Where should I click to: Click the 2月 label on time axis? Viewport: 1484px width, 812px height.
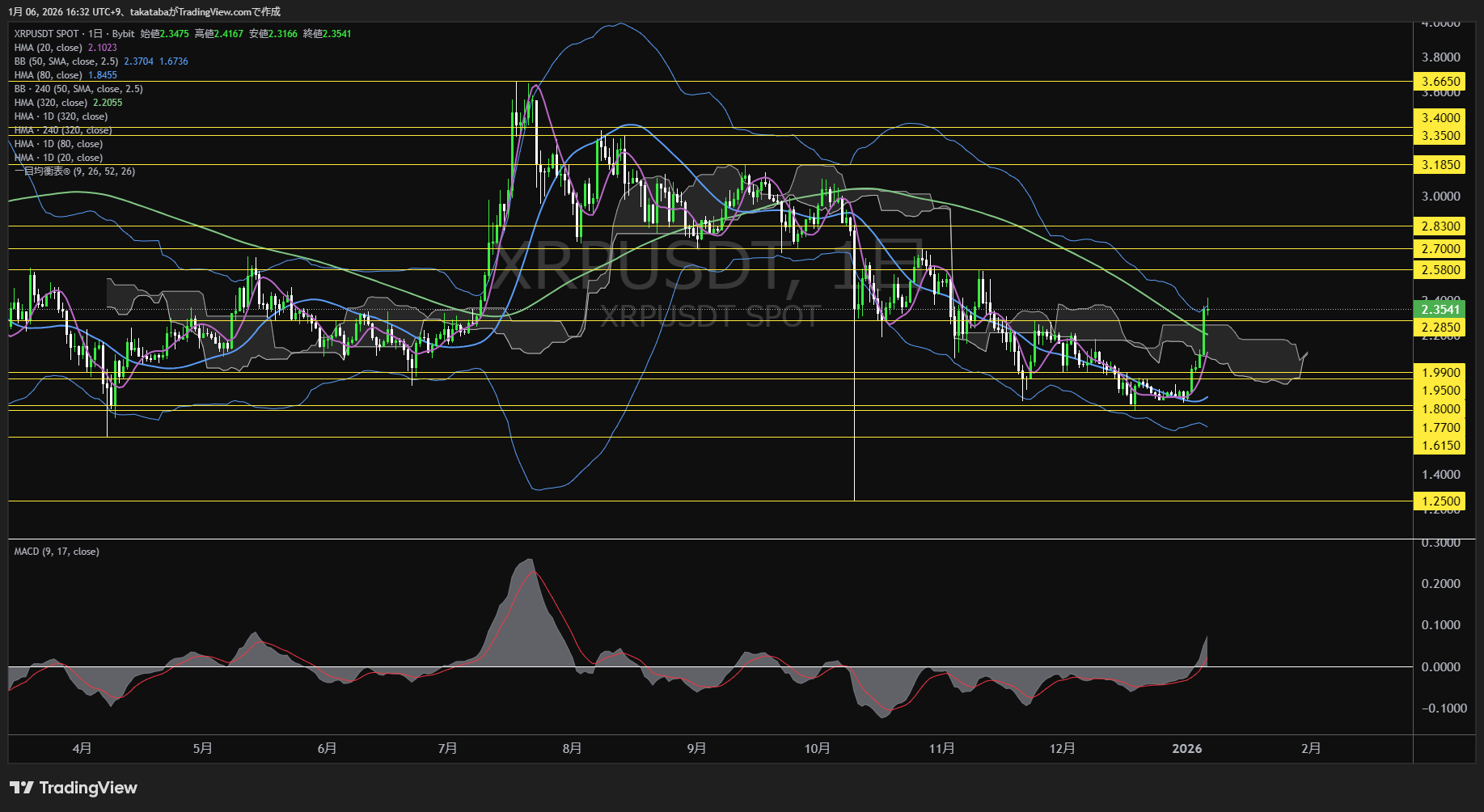1311,749
